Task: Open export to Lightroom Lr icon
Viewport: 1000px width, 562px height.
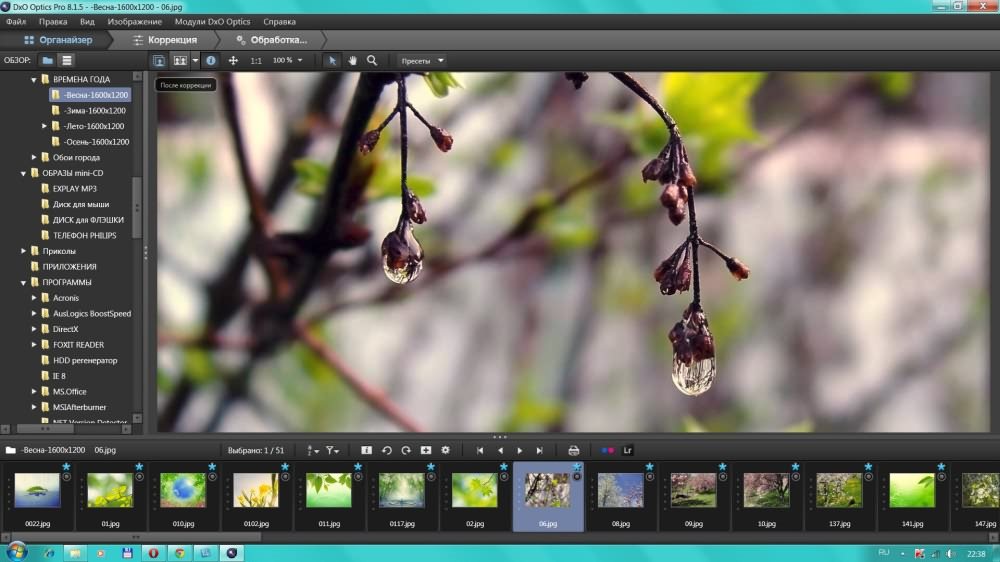Action: pyautogui.click(x=627, y=450)
